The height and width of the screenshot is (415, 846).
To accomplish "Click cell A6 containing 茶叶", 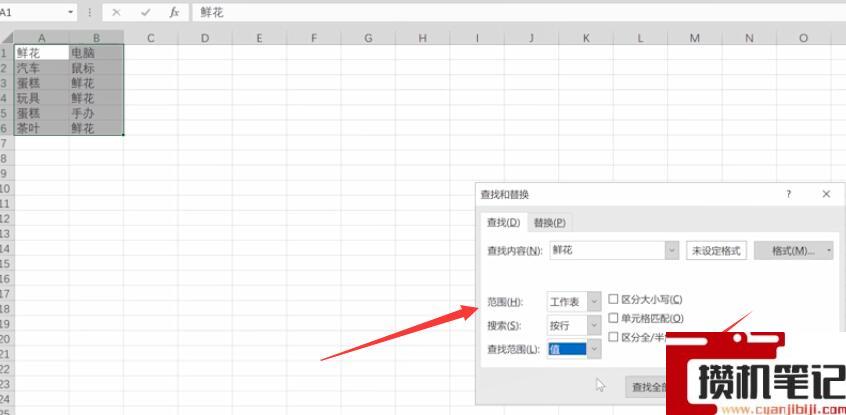I will (42, 128).
